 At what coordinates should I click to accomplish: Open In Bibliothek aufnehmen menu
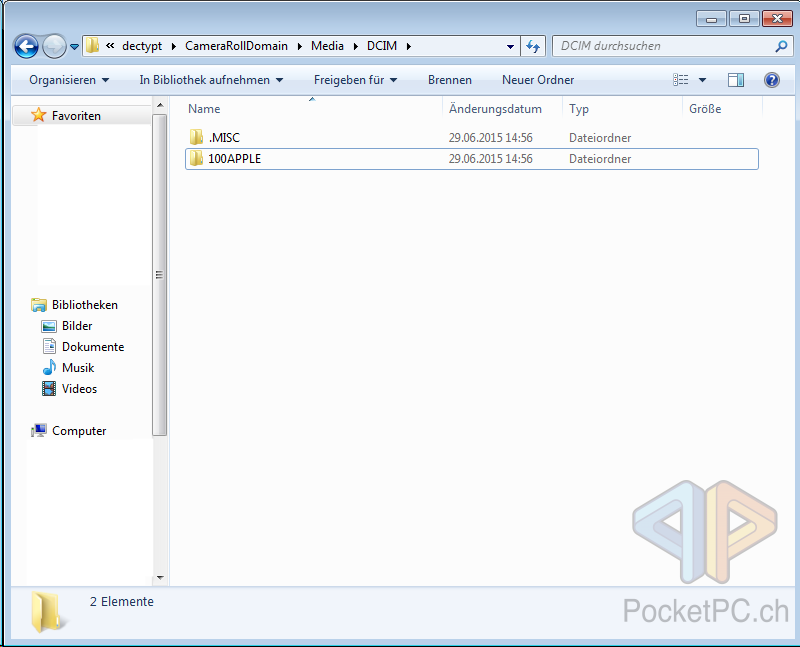[211, 80]
